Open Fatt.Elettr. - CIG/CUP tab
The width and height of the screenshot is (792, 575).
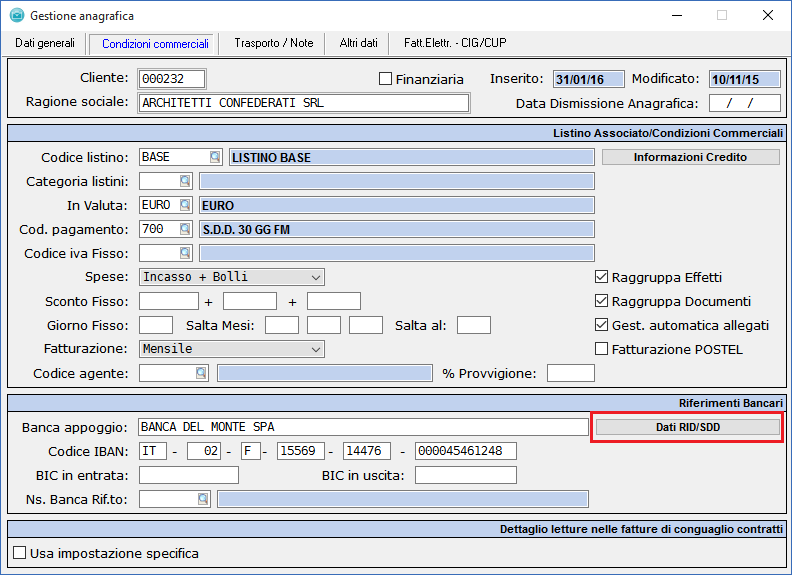pyautogui.click(x=455, y=43)
